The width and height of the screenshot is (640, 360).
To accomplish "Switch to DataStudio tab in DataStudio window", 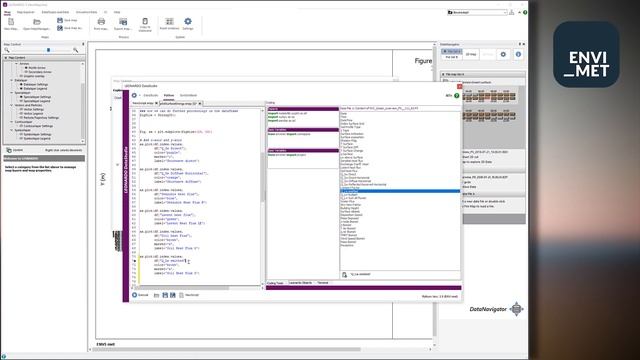I will click(x=151, y=96).
